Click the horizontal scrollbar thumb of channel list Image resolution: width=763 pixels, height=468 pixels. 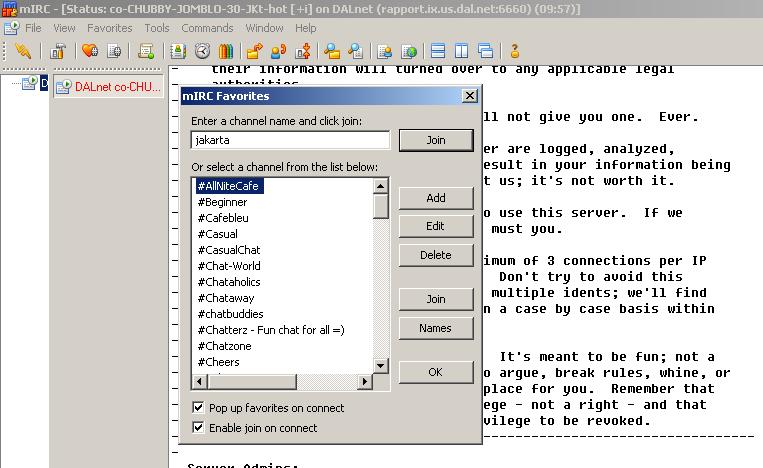252,382
